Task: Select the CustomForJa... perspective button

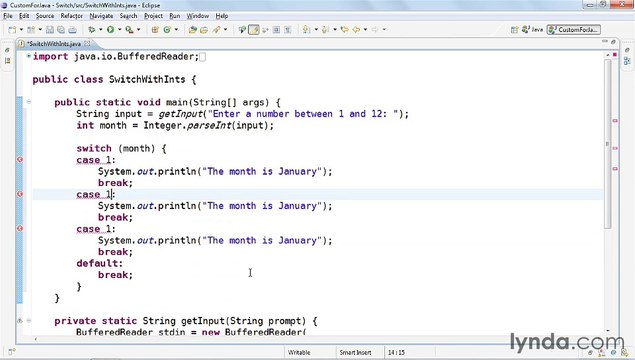Action: tap(574, 30)
